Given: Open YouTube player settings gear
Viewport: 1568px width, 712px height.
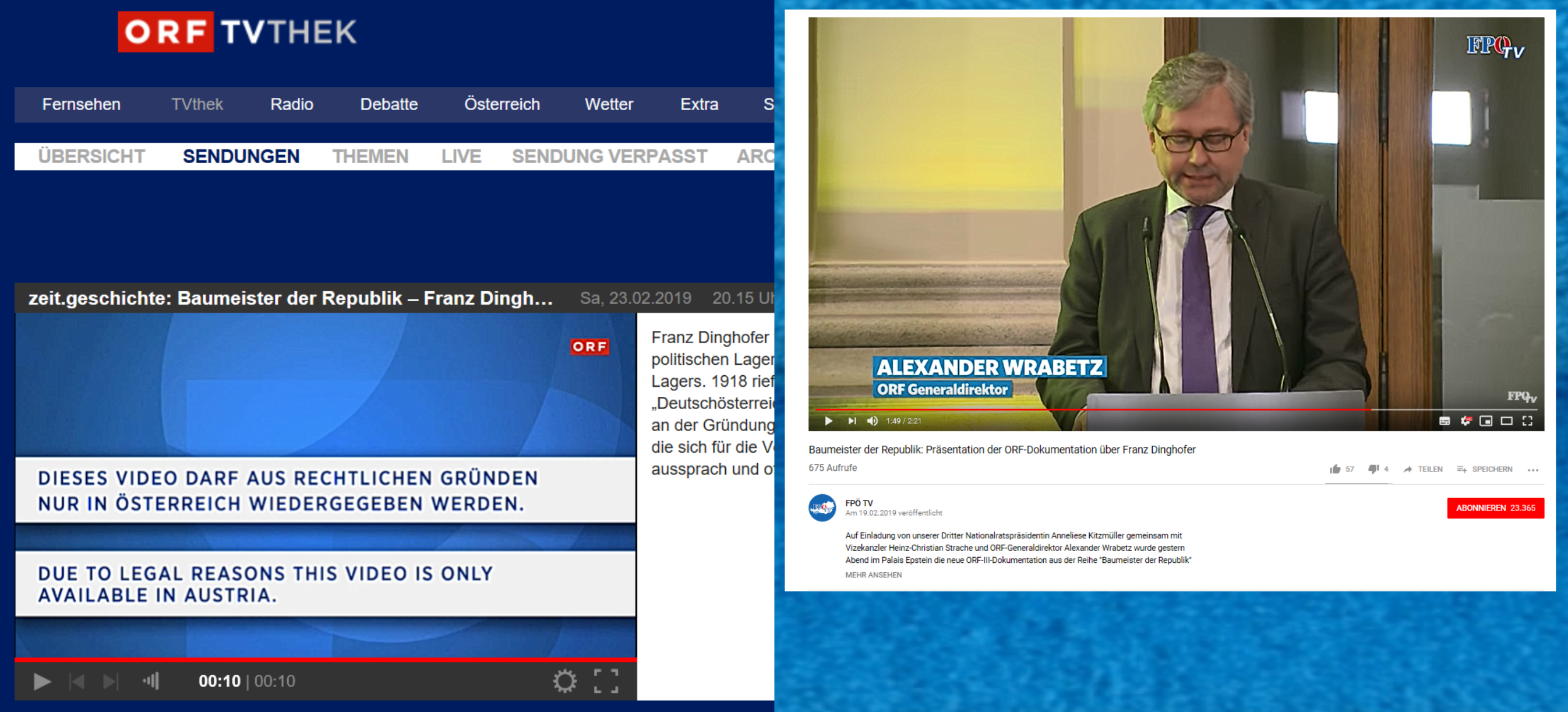Looking at the screenshot, I should (1465, 421).
